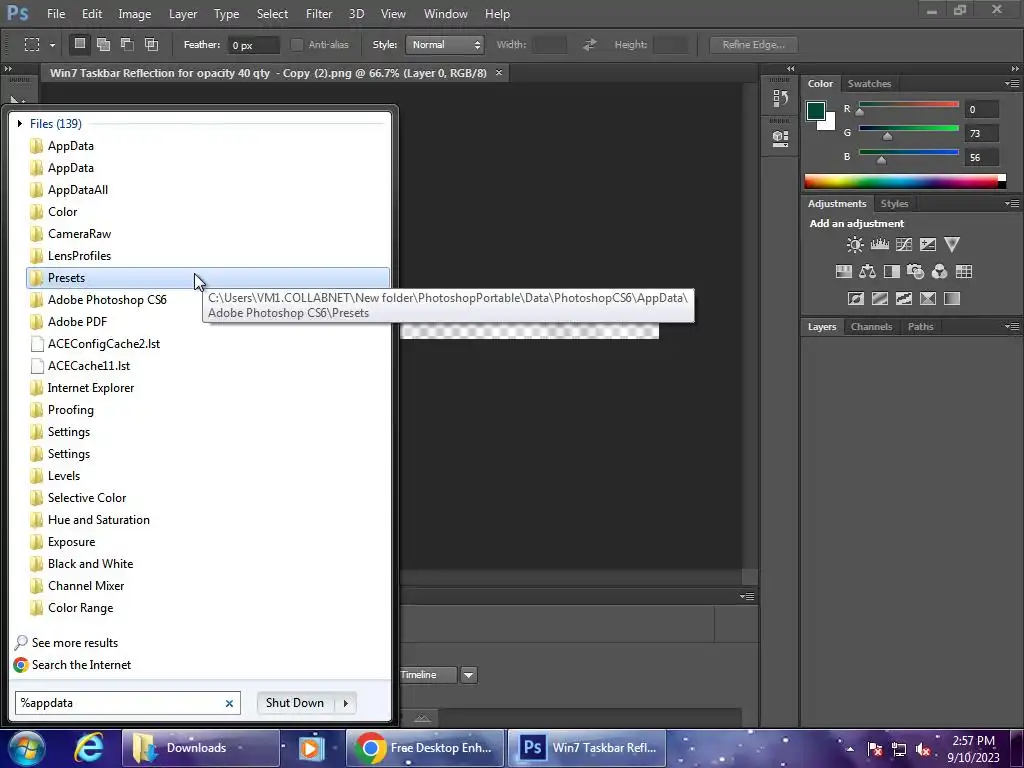
Task: Open the Timeline type dropdown arrow
Action: [468, 675]
